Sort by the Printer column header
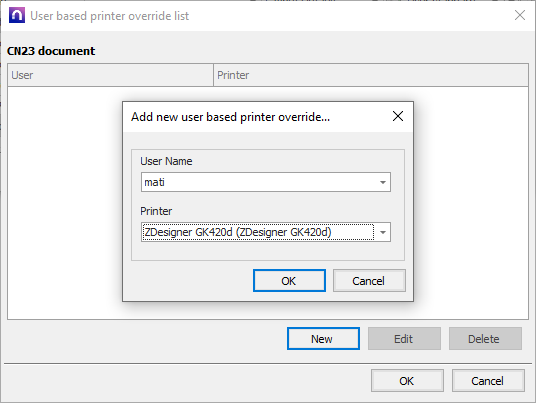The height and width of the screenshot is (403, 536). [371, 75]
